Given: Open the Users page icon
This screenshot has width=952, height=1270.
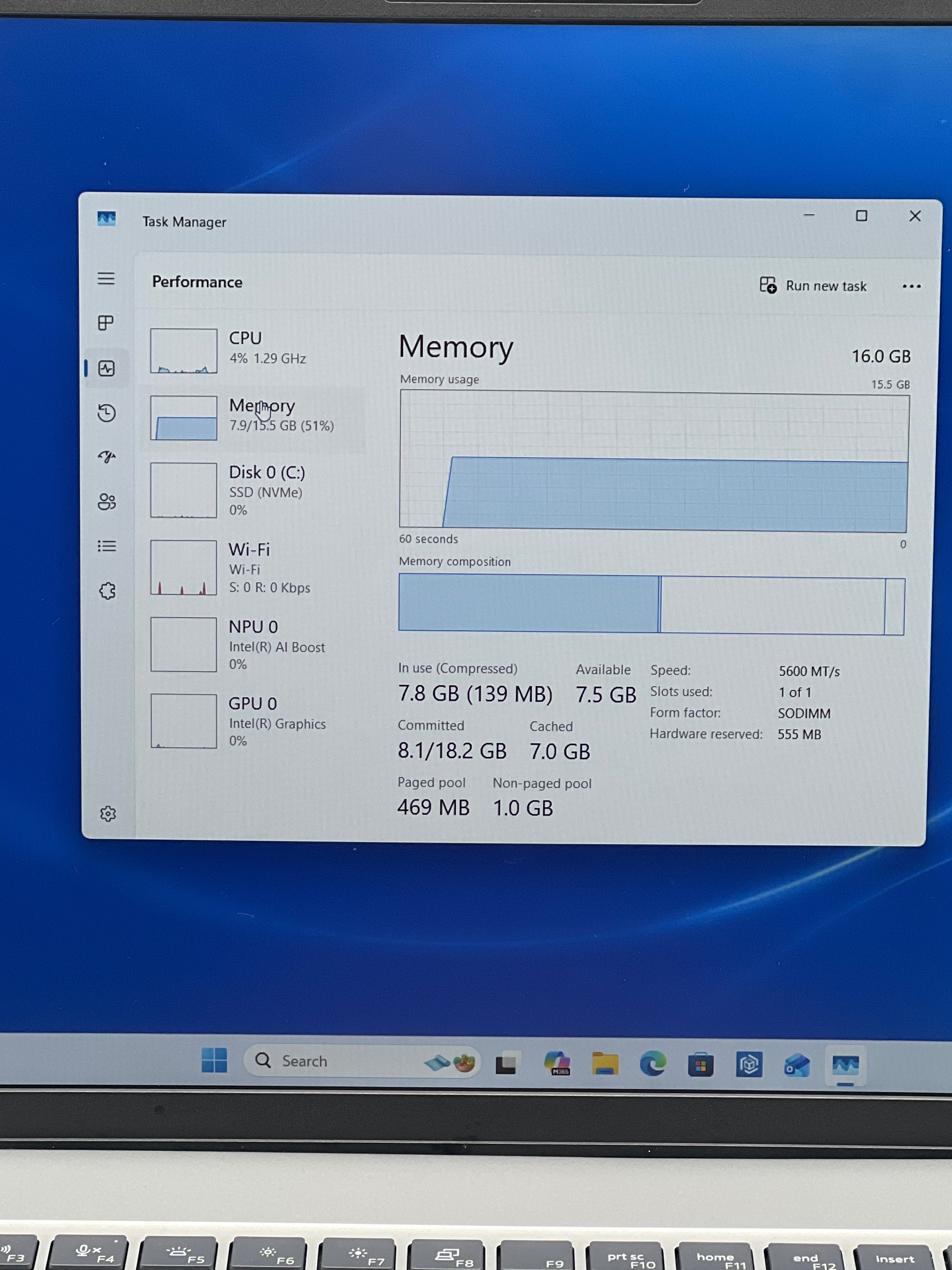Looking at the screenshot, I should tap(107, 502).
